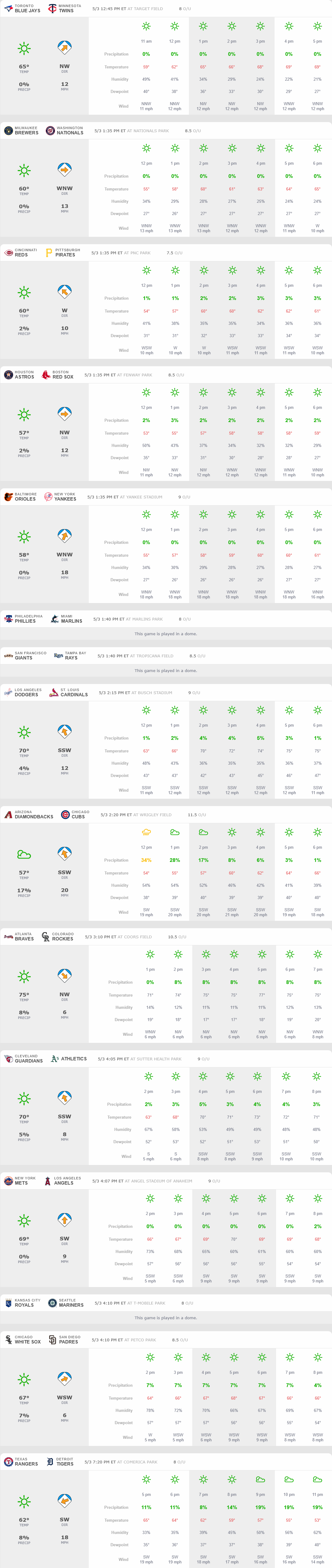Image resolution: width=332 pixels, height=1568 pixels.
Task: Click the SSW wind field icon for Dodgers-Cardinals
Action: [x=64, y=731]
